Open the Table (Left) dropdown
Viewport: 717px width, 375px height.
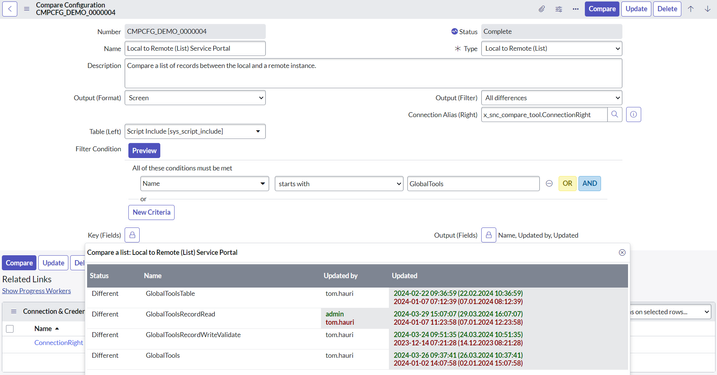[195, 131]
